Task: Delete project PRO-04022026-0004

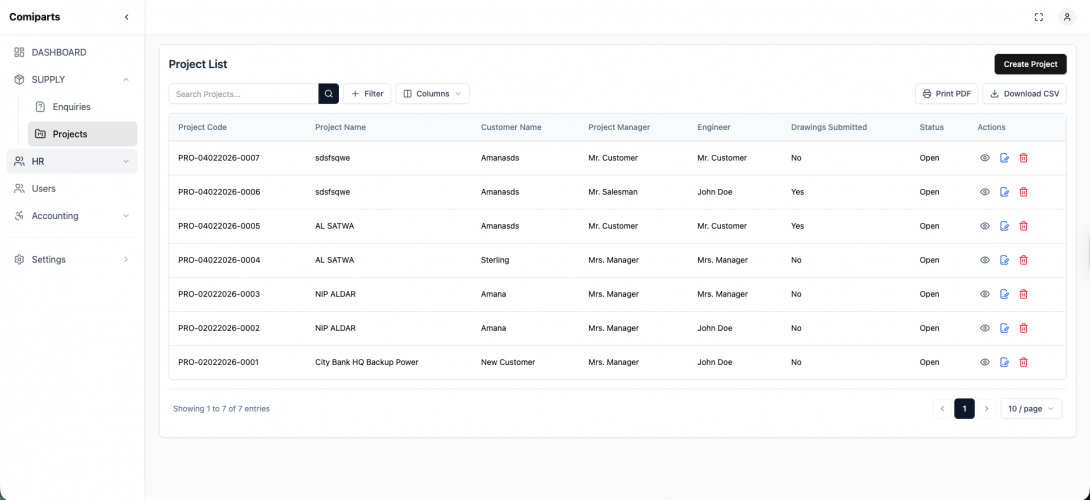Action: click(1023, 260)
